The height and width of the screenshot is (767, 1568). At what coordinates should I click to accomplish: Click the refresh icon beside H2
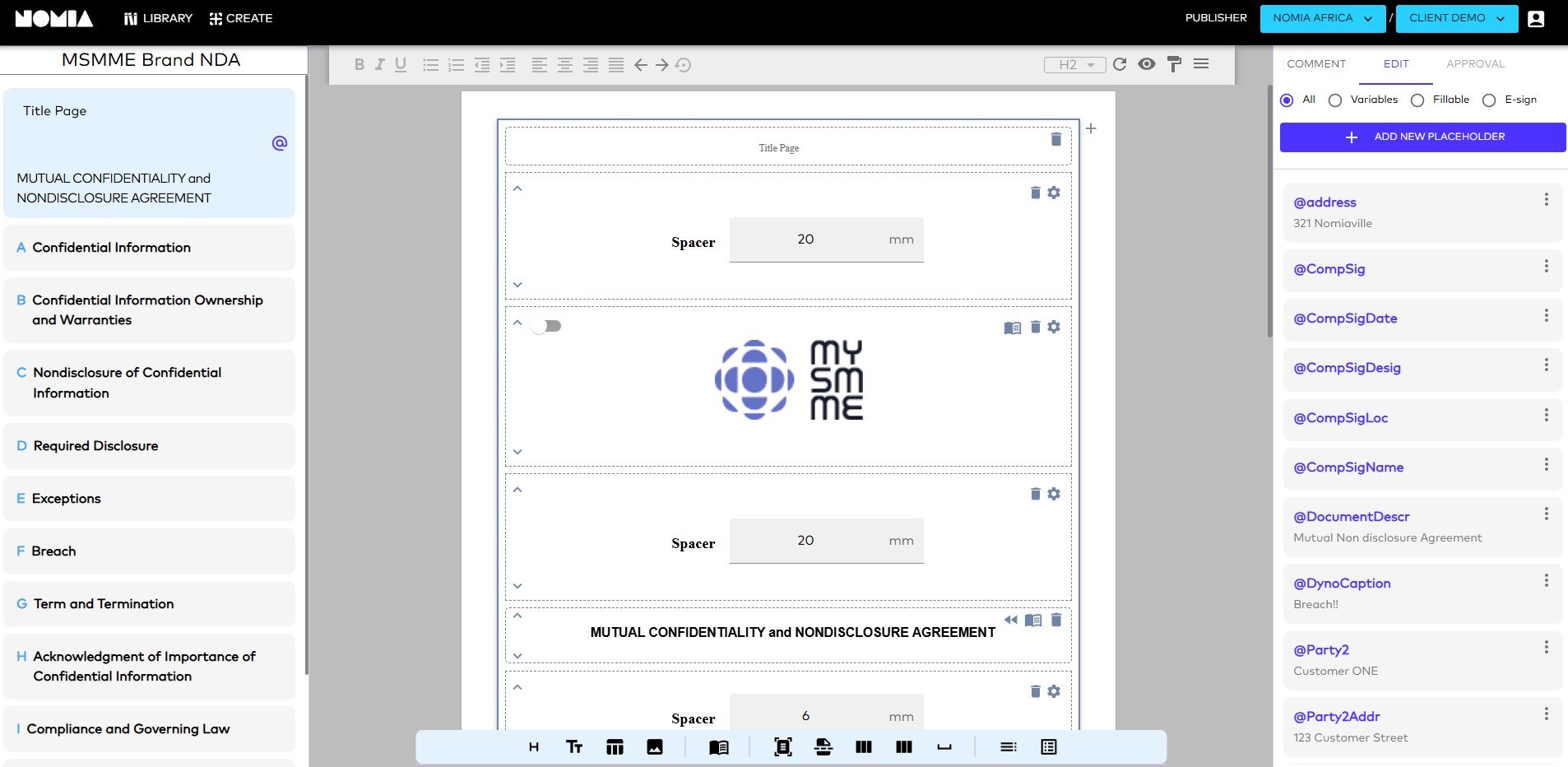pyautogui.click(x=1120, y=64)
